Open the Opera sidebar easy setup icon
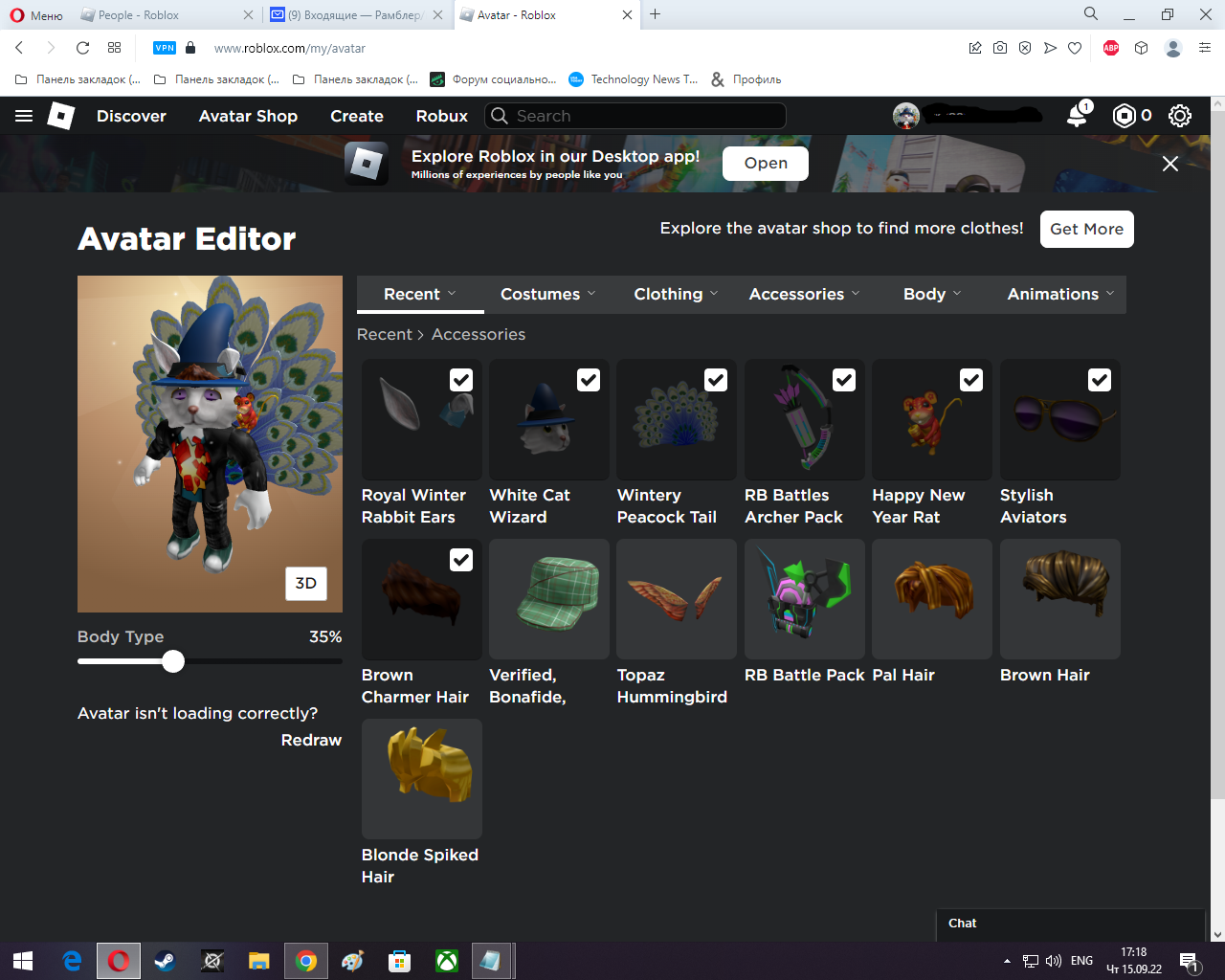 1205,48
